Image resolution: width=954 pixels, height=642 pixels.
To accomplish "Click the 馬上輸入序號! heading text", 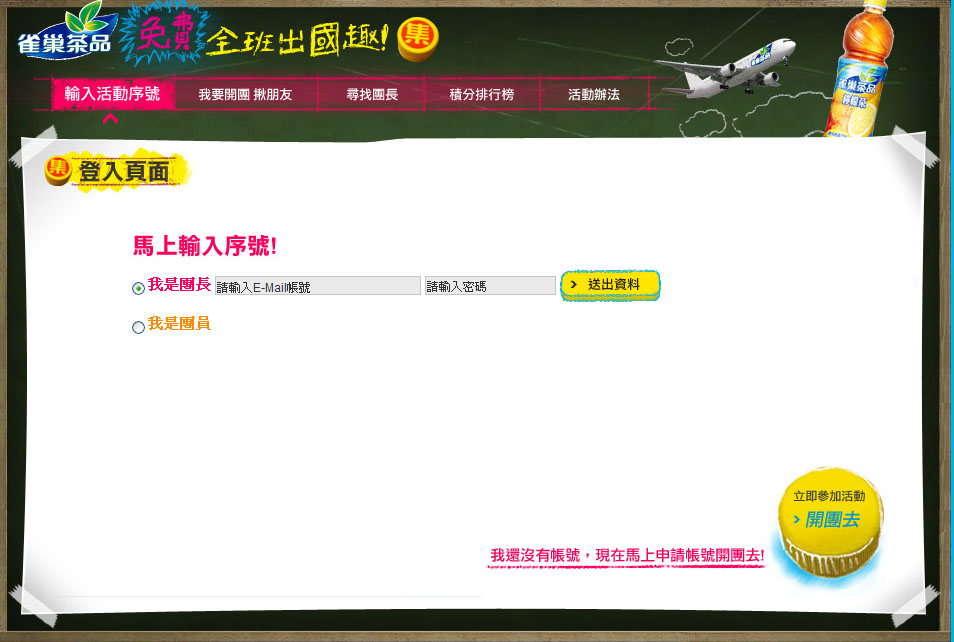I will (204, 246).
